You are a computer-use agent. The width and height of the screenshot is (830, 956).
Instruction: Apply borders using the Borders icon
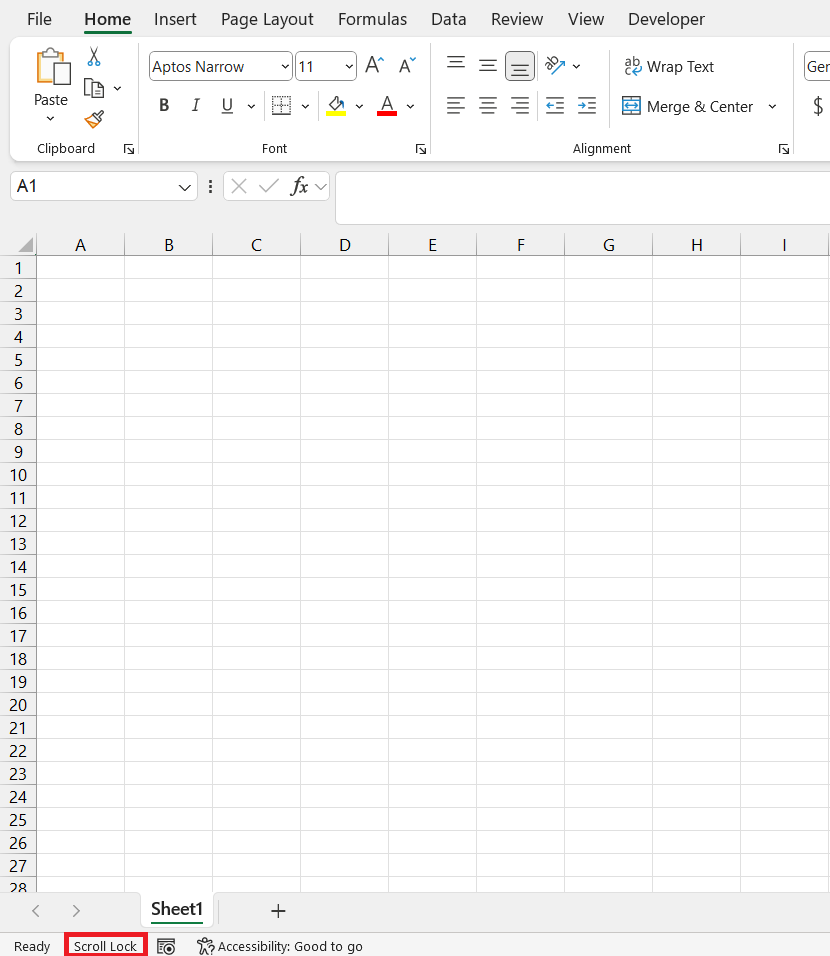pyautogui.click(x=281, y=105)
